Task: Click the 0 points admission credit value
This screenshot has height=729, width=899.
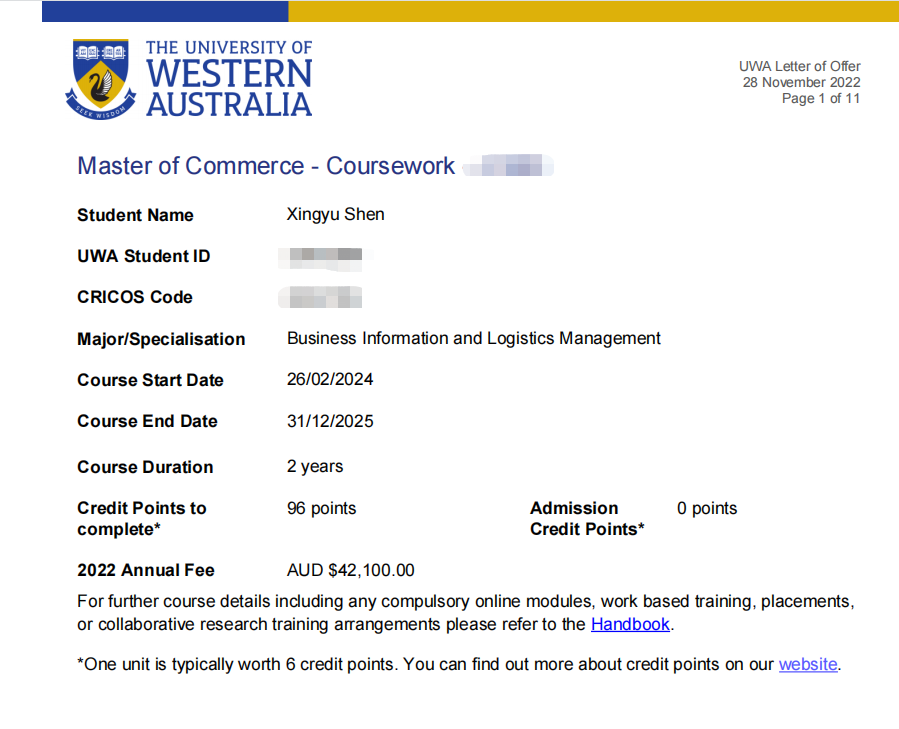Action: (706, 508)
